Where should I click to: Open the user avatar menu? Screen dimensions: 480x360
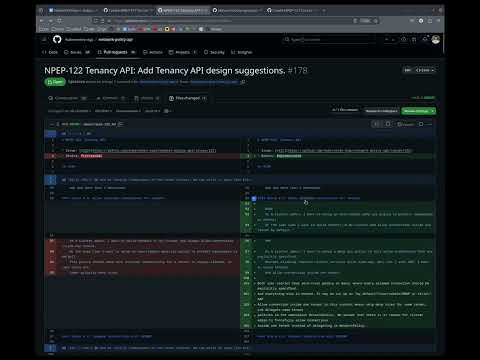click(x=436, y=39)
